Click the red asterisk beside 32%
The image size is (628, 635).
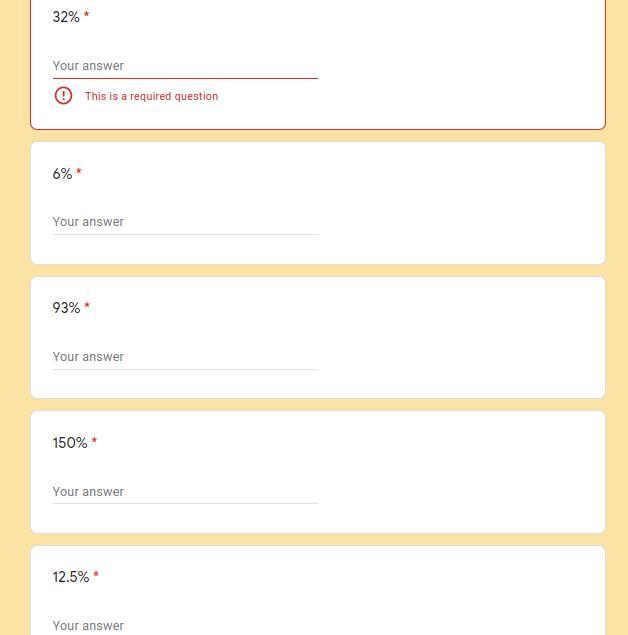pyautogui.click(x=86, y=16)
